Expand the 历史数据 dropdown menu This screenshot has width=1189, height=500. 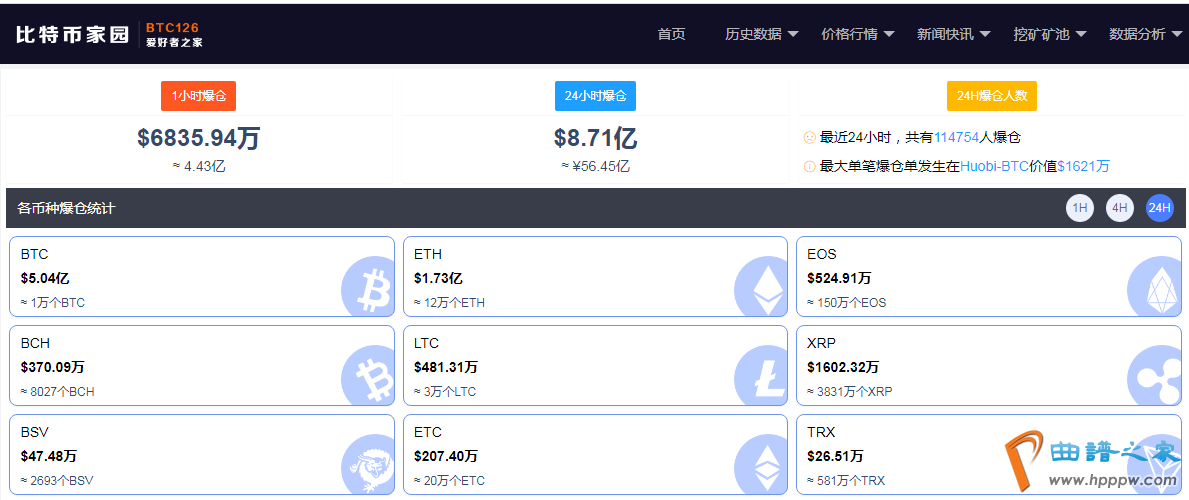click(x=761, y=34)
